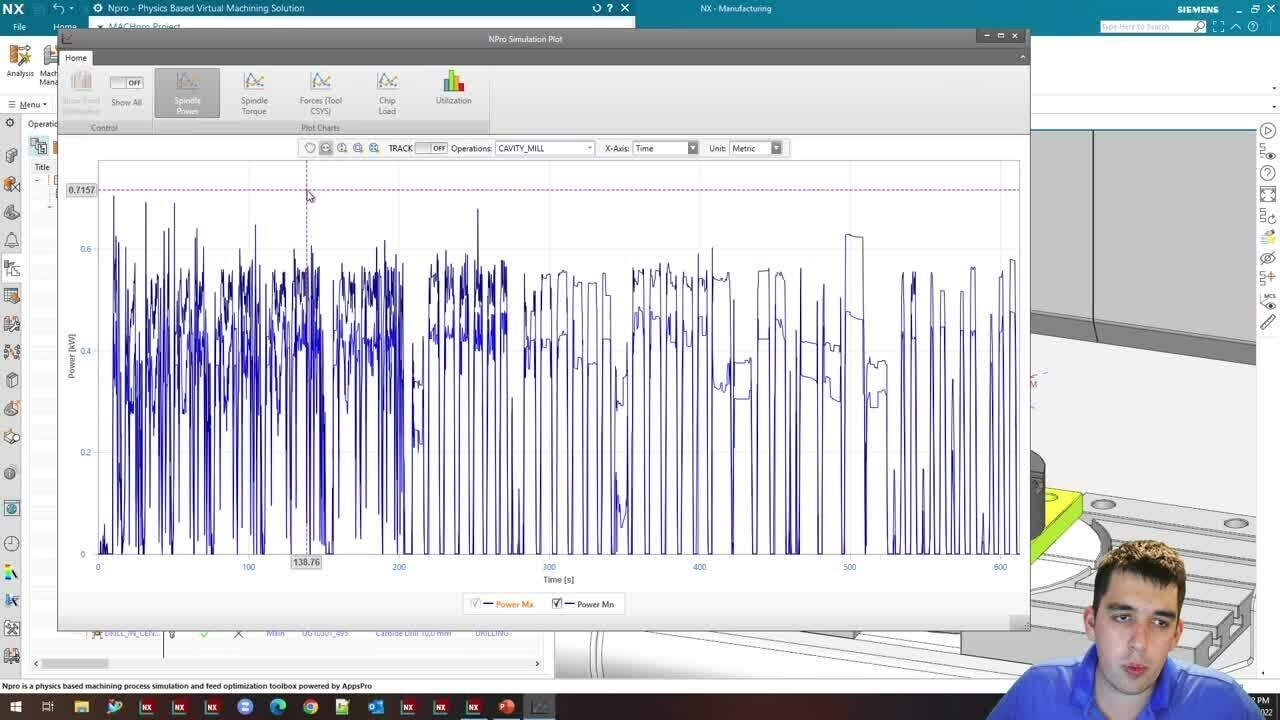Collapse the NPro plot ribbon
Viewport: 1280px width, 720px height.
click(x=1022, y=57)
